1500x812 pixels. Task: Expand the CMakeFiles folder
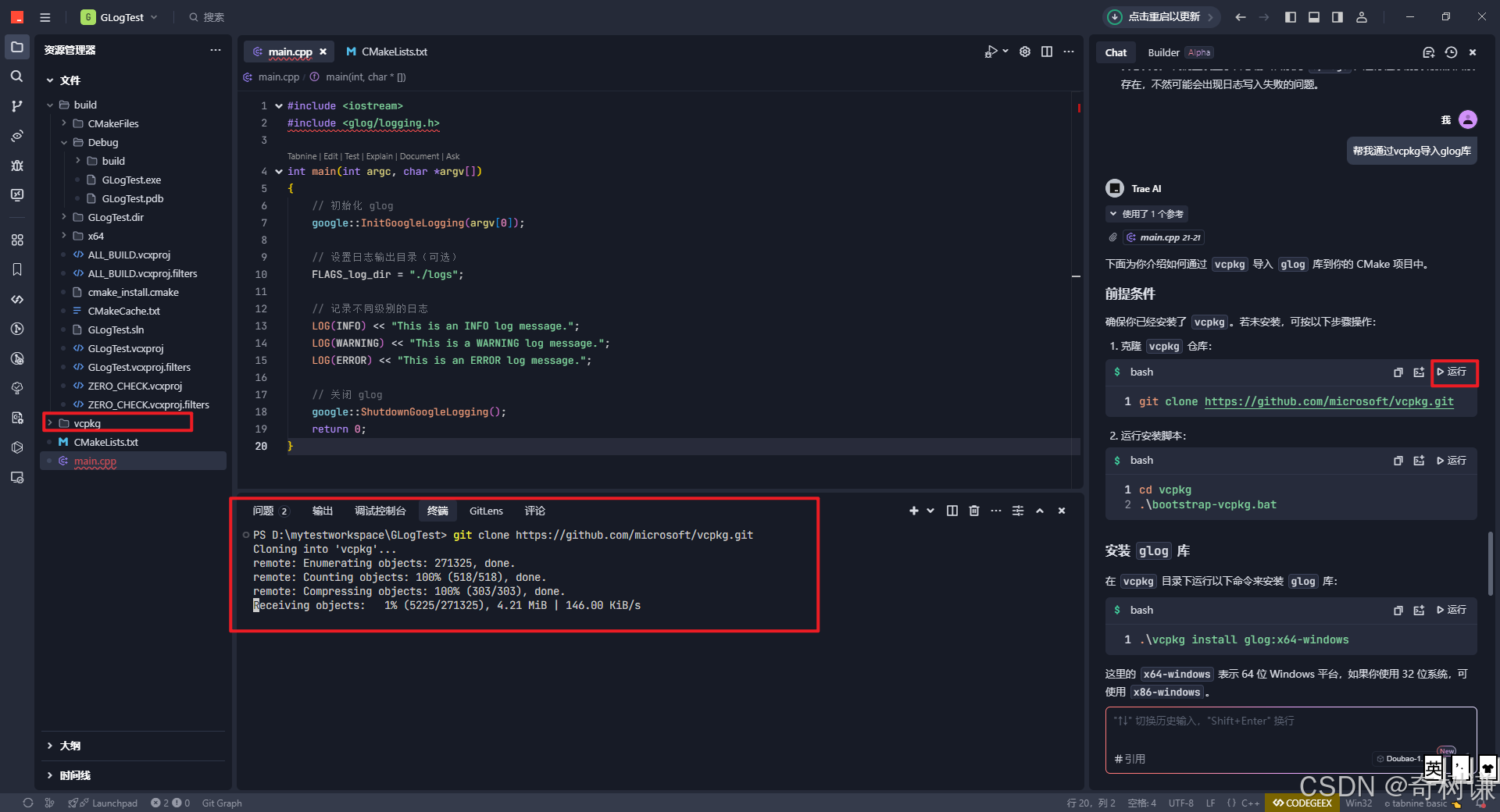coord(64,123)
